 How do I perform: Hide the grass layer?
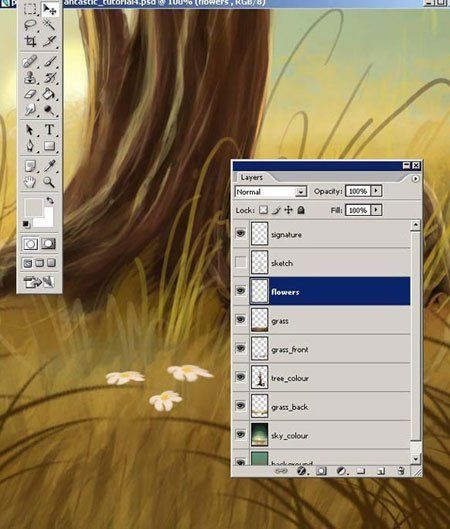241,319
